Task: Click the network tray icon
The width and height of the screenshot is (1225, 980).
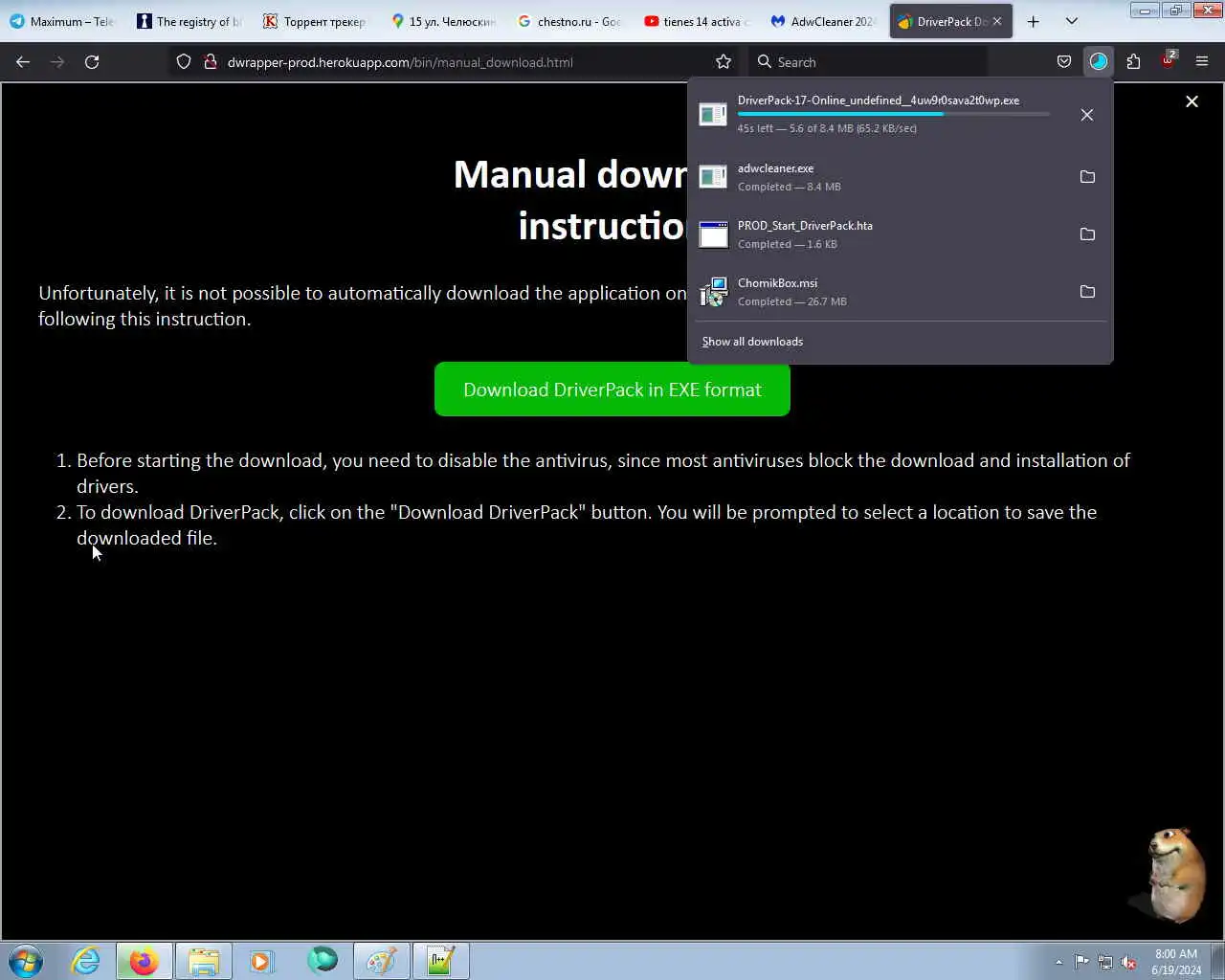Action: tap(1105, 962)
